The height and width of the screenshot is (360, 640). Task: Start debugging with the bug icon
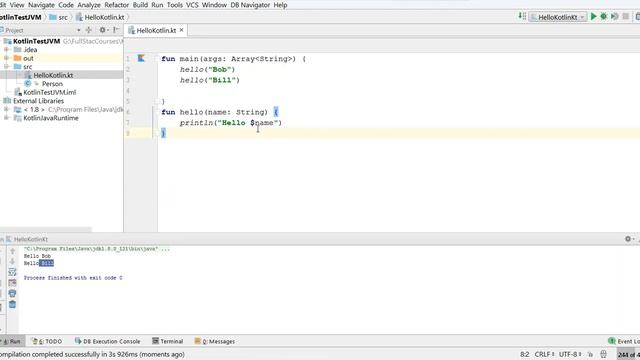(x=604, y=16)
